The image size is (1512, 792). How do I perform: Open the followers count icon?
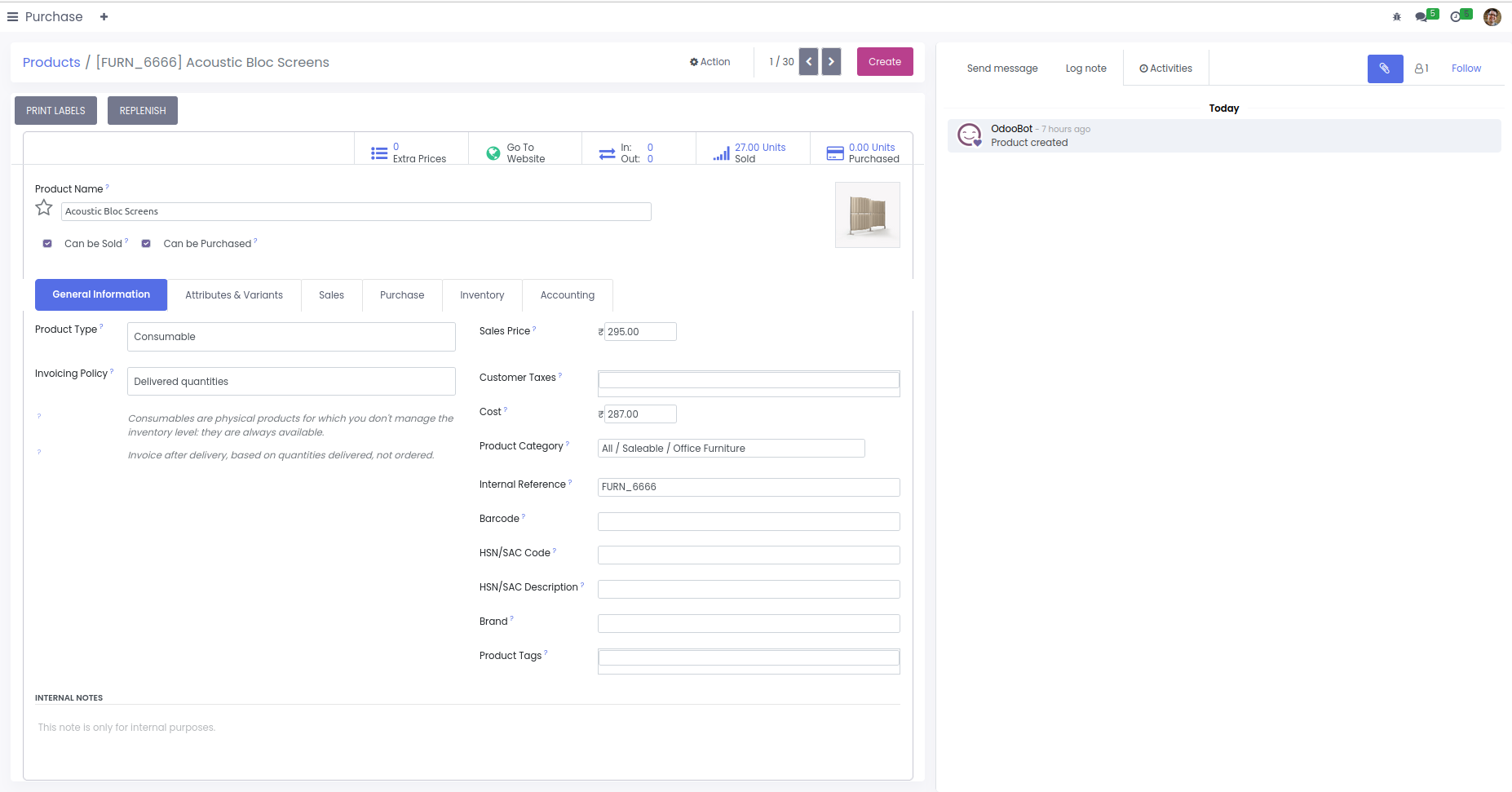[1421, 69]
